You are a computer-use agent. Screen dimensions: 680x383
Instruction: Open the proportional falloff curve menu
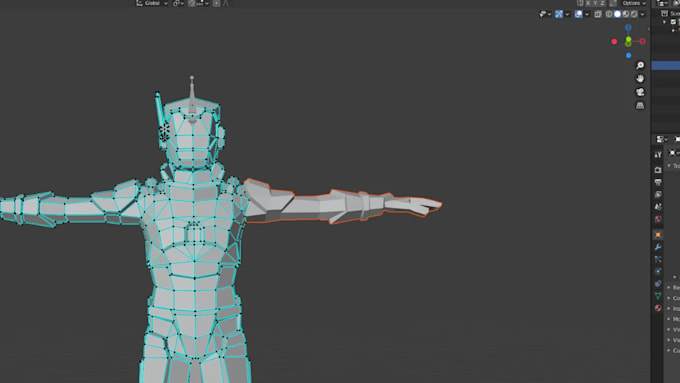tap(226, 3)
